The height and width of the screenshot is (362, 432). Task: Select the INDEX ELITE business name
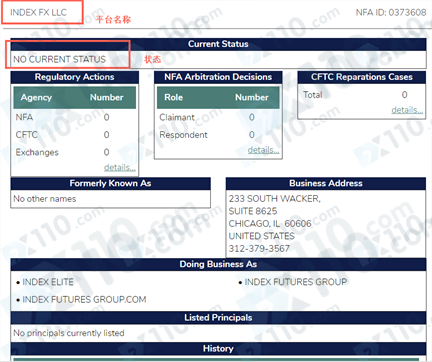[x=48, y=282]
